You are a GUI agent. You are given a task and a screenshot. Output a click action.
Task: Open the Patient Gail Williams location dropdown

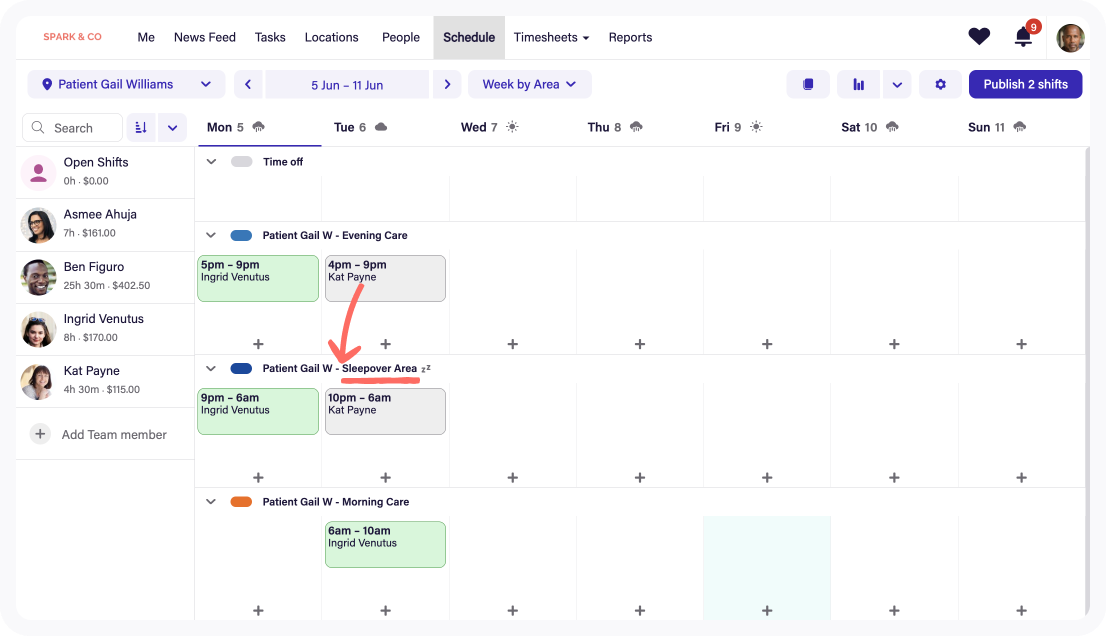point(125,85)
